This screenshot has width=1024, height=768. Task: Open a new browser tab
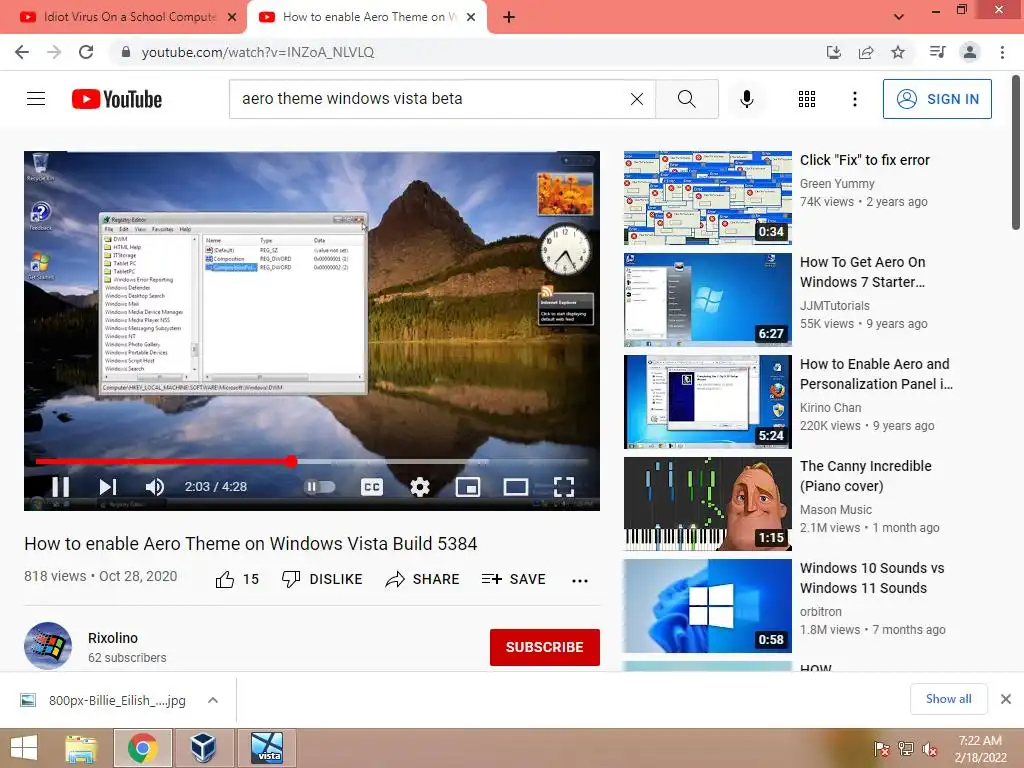(509, 18)
